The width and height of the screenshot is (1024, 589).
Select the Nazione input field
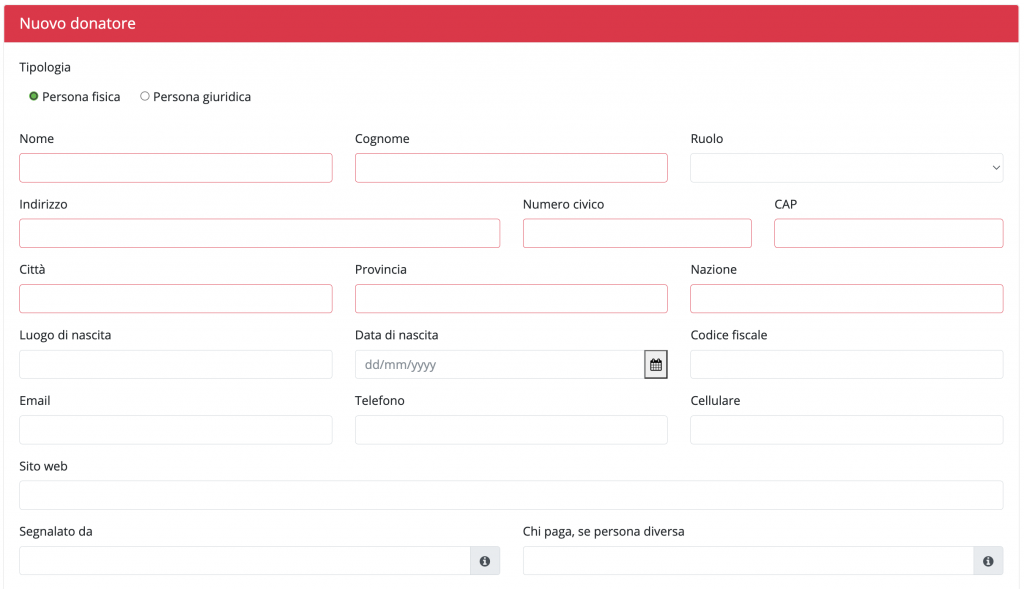(846, 298)
